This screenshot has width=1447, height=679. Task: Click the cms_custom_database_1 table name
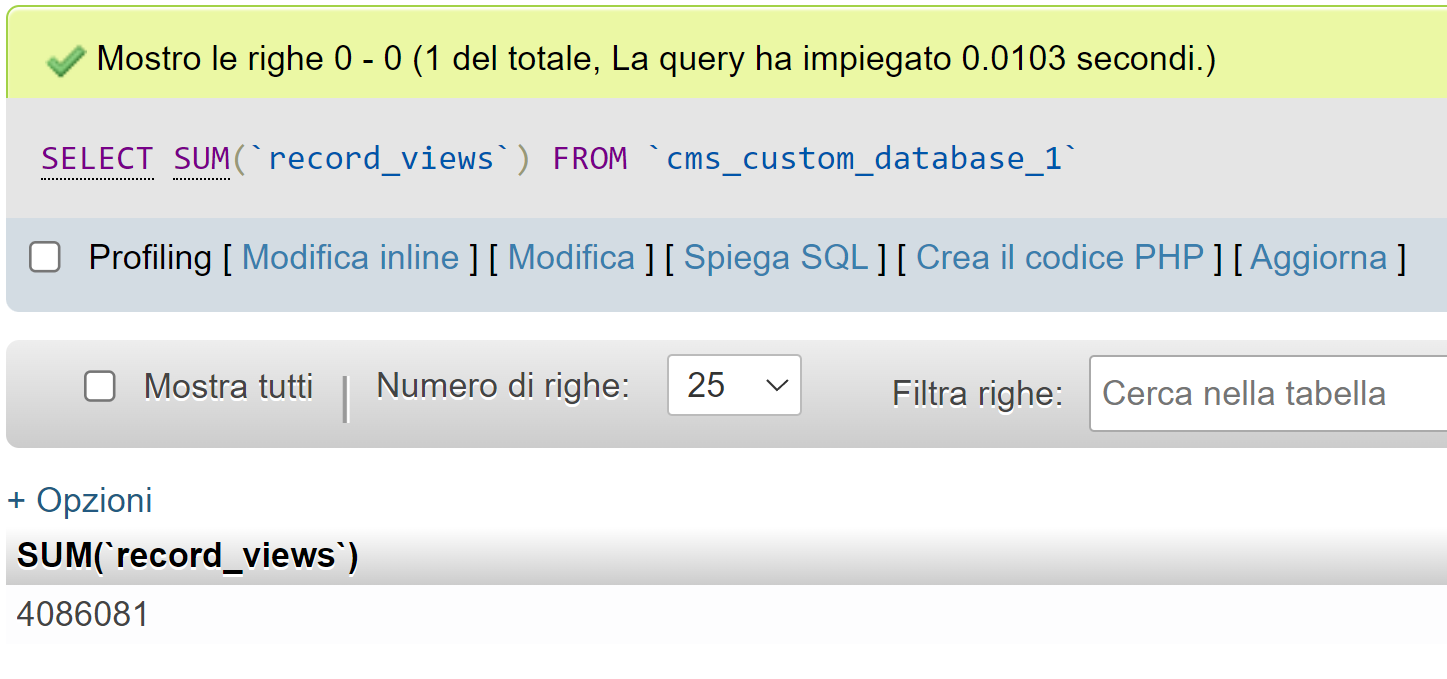(863, 159)
